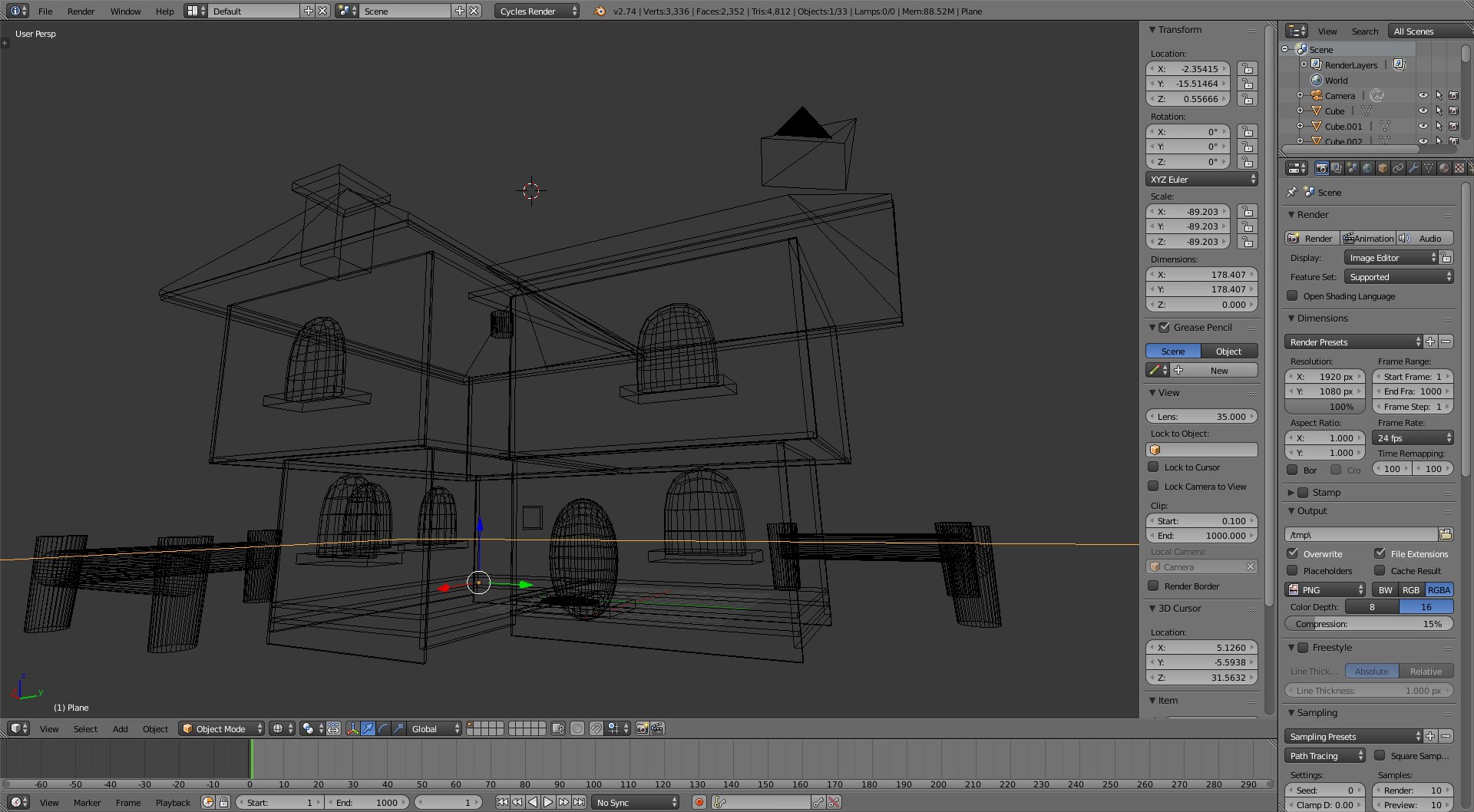Viewport: 1474px width, 812px height.
Task: Select the RGB color mode button
Action: coord(1411,589)
